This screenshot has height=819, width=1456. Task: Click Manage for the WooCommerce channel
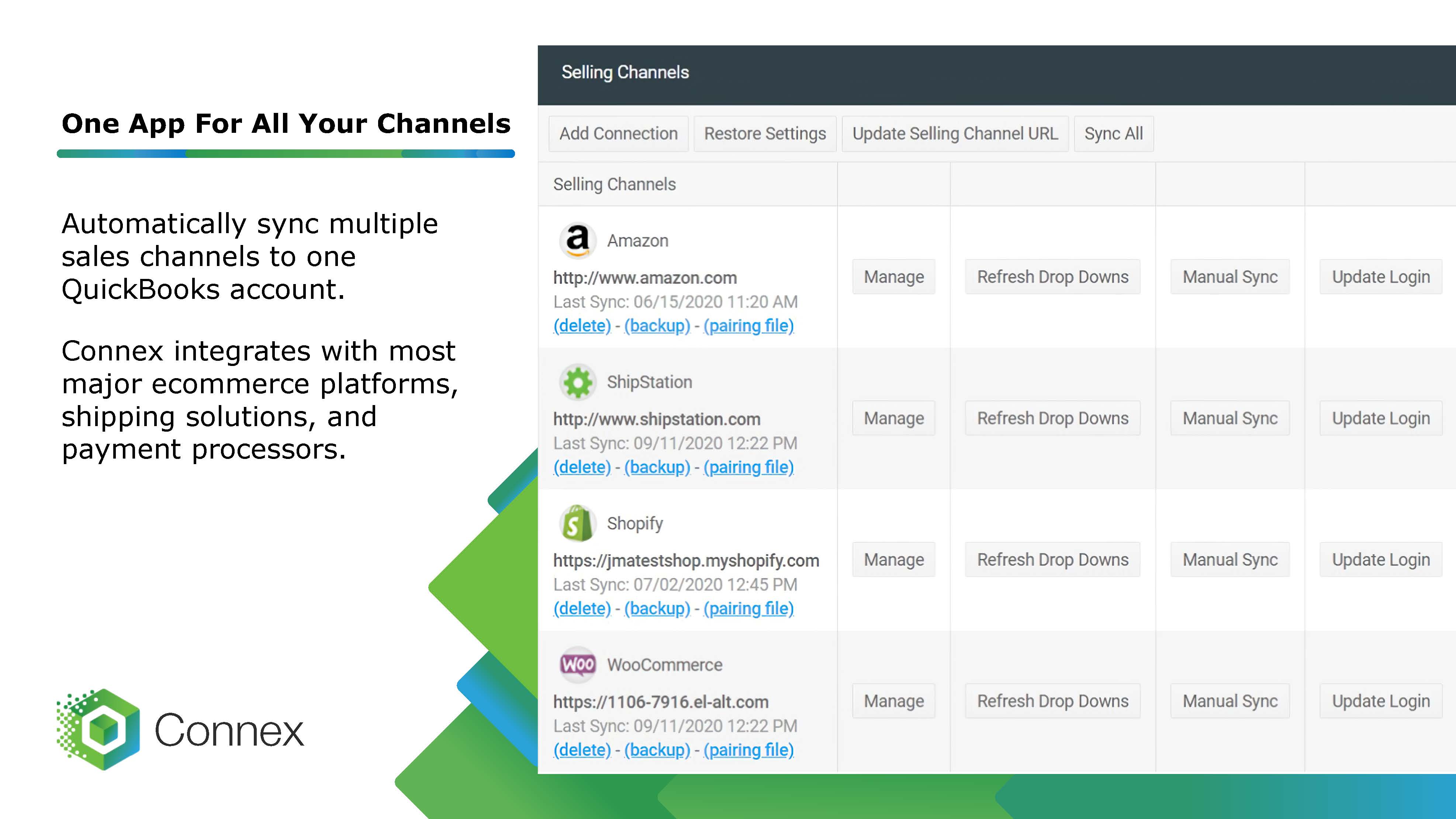point(893,701)
